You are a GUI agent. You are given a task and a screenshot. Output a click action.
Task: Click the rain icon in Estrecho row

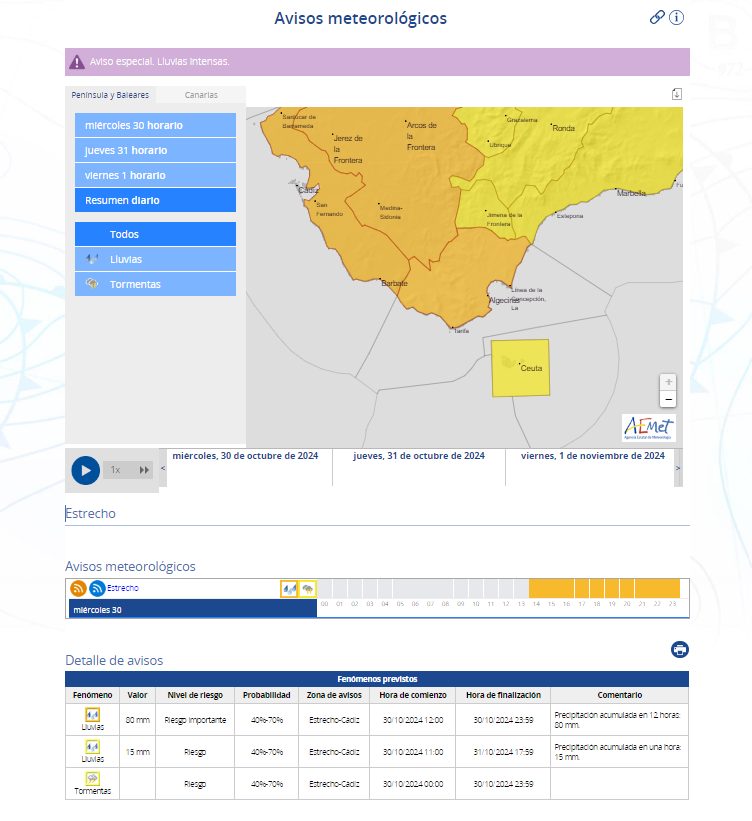(289, 589)
